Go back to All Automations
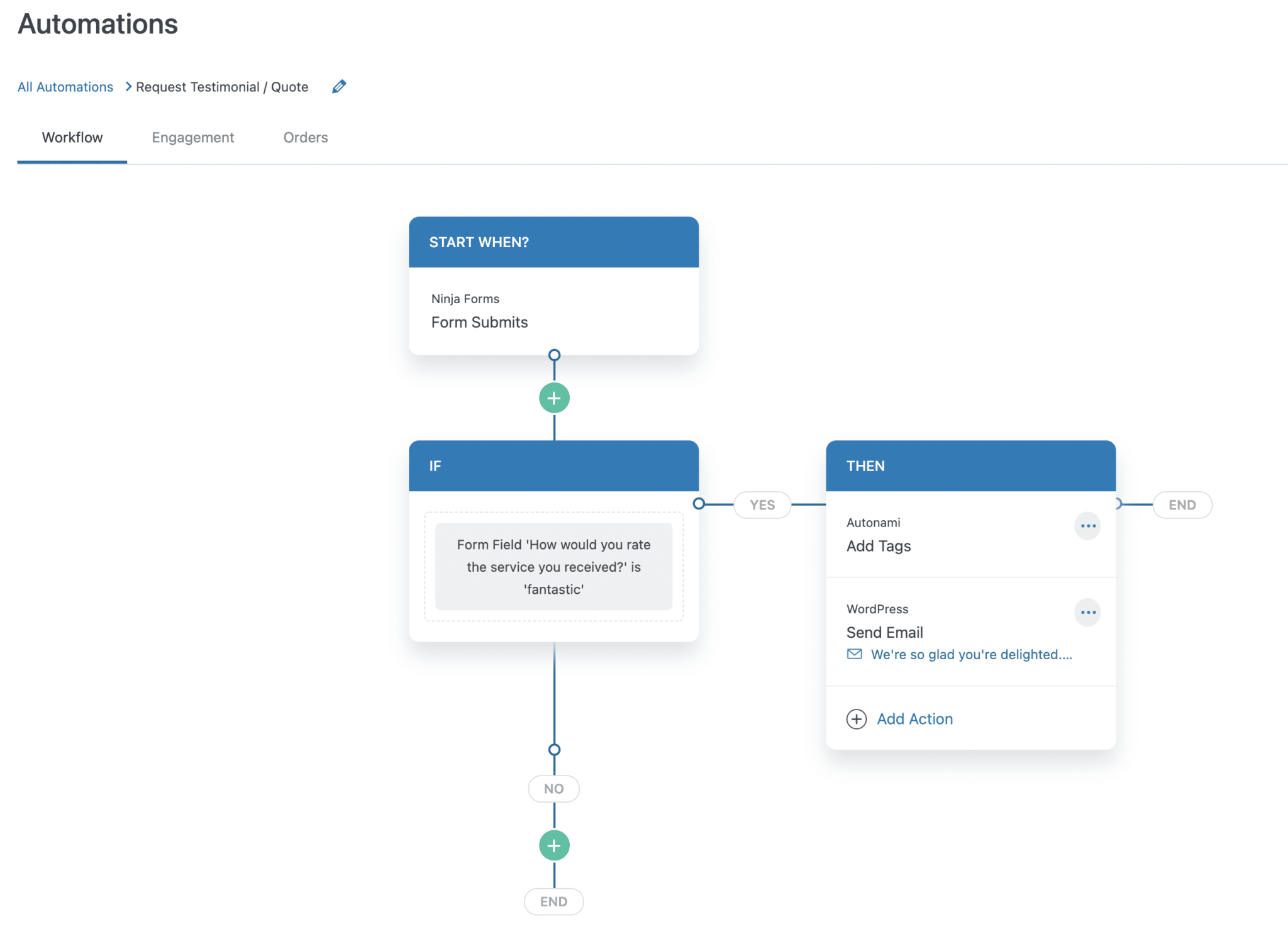This screenshot has width=1288, height=946. click(x=65, y=87)
